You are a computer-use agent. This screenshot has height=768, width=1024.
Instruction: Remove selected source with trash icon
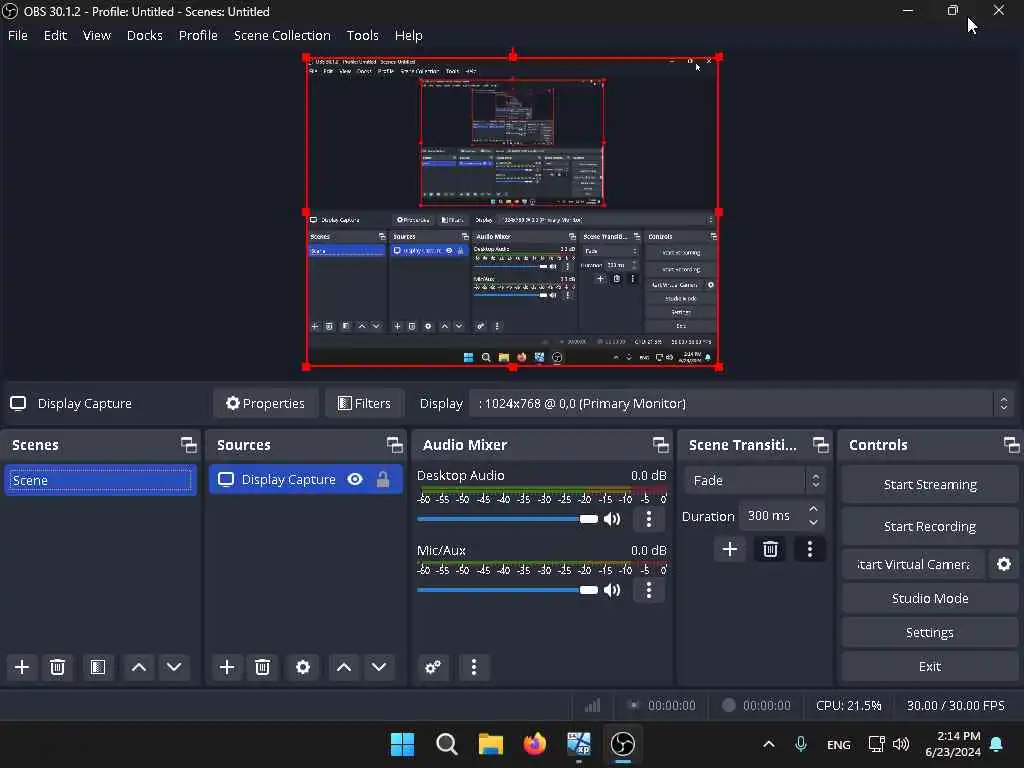pyautogui.click(x=263, y=667)
